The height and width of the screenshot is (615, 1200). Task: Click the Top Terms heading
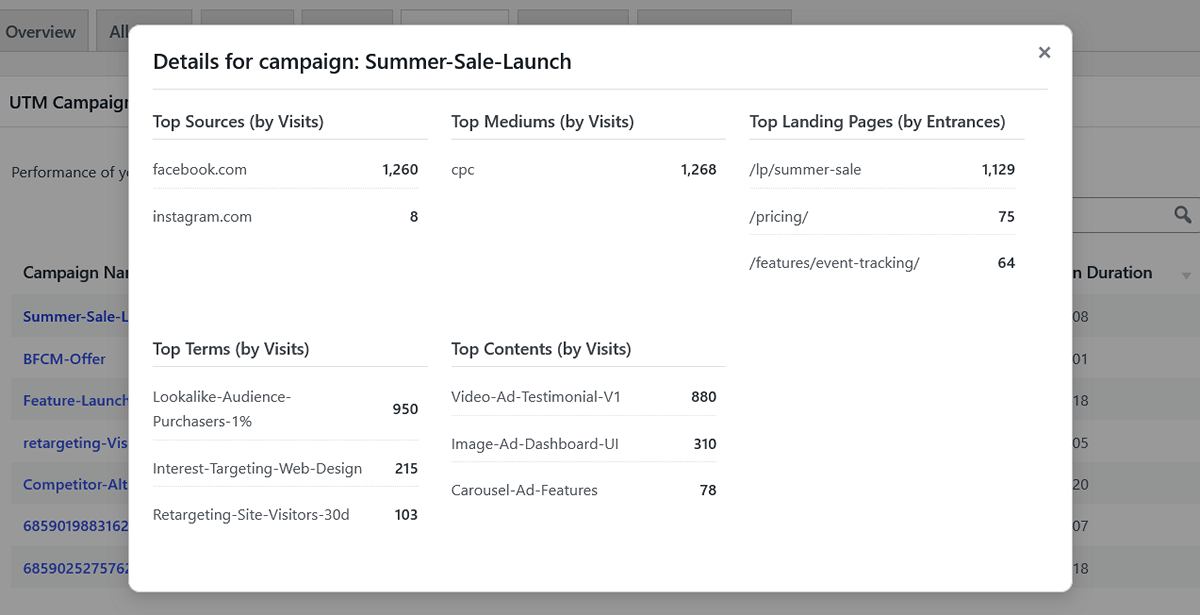(x=231, y=348)
